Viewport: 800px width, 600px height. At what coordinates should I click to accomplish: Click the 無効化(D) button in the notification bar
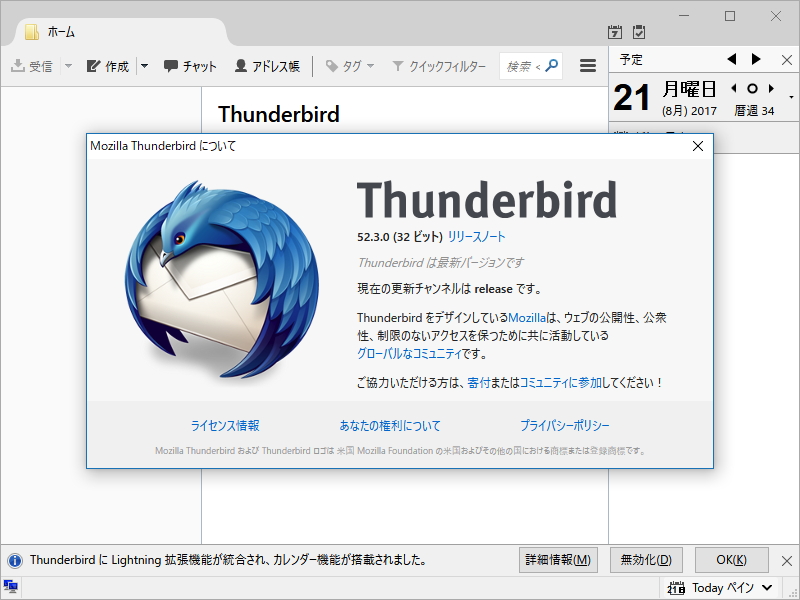pos(645,560)
